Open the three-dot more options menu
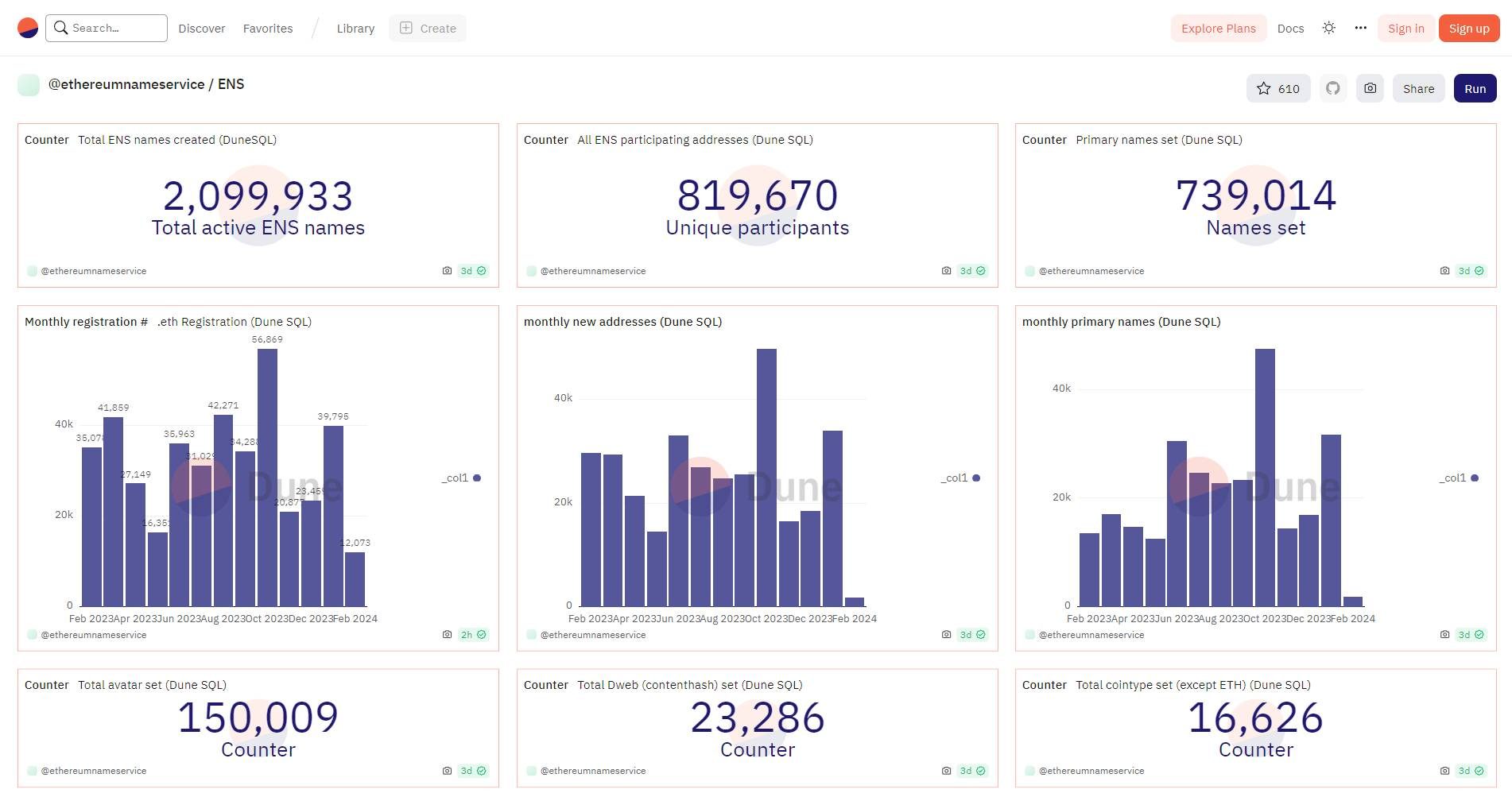This screenshot has height=797, width=1512. pyautogui.click(x=1361, y=28)
